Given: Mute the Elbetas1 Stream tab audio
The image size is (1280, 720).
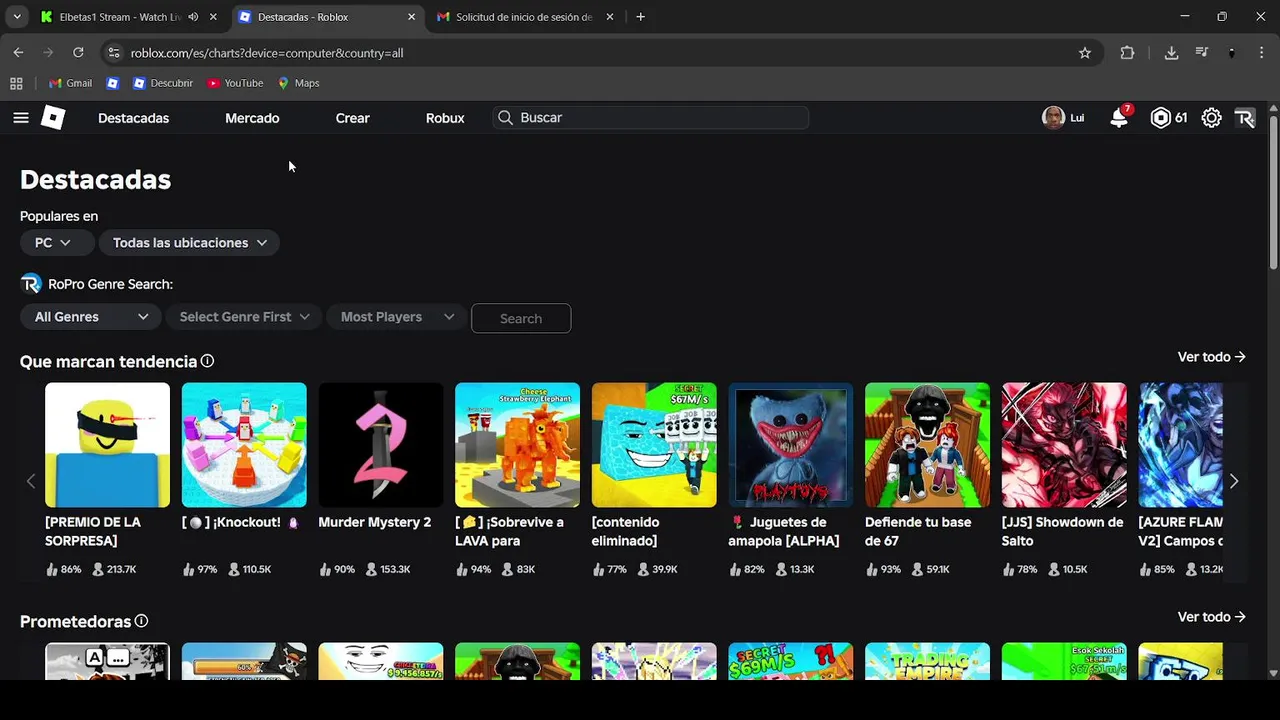Looking at the screenshot, I should pyautogui.click(x=193, y=17).
